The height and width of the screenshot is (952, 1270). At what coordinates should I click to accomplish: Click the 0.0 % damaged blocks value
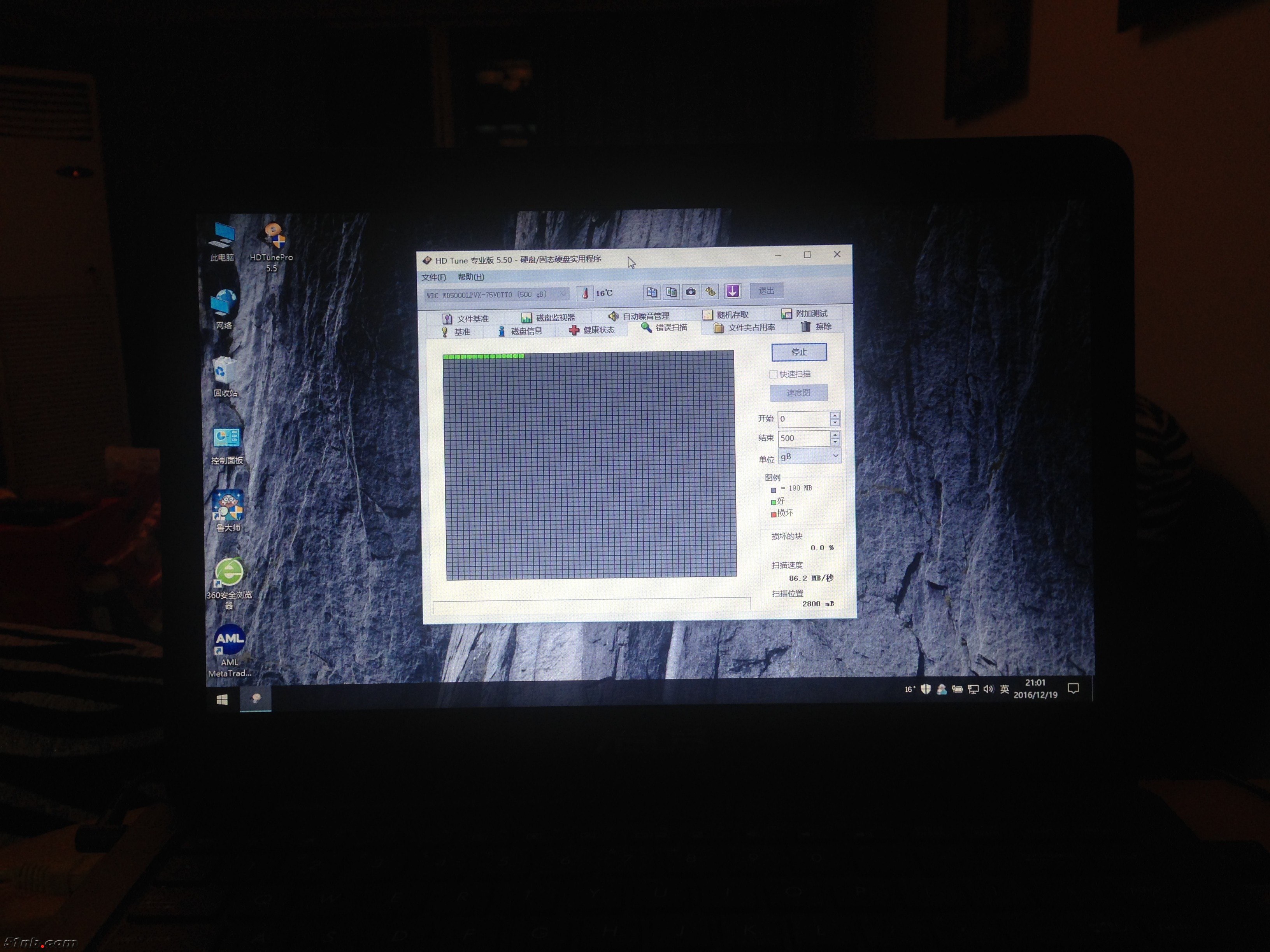coord(822,548)
